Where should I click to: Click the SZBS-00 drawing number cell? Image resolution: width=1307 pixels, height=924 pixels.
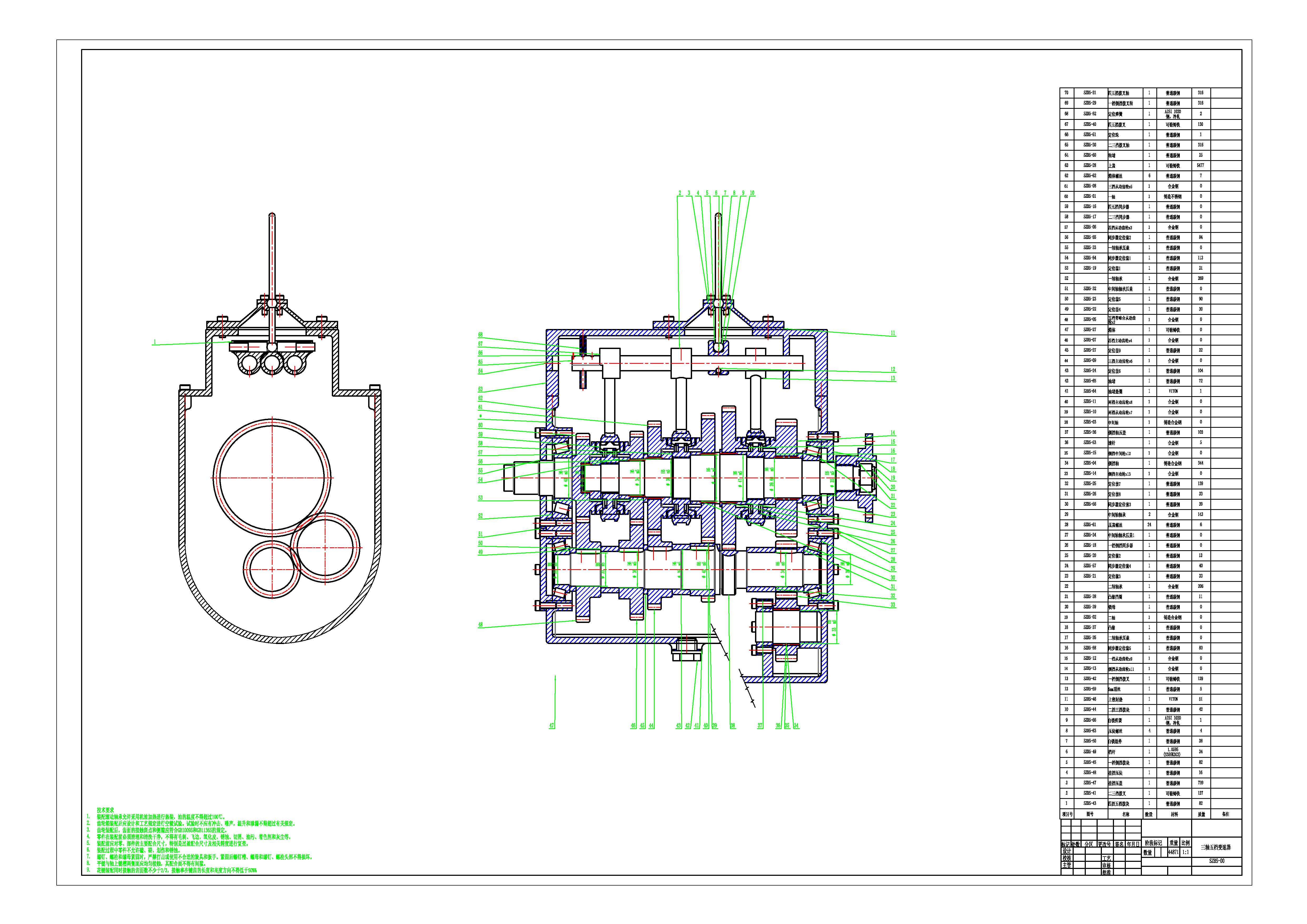(x=1216, y=861)
